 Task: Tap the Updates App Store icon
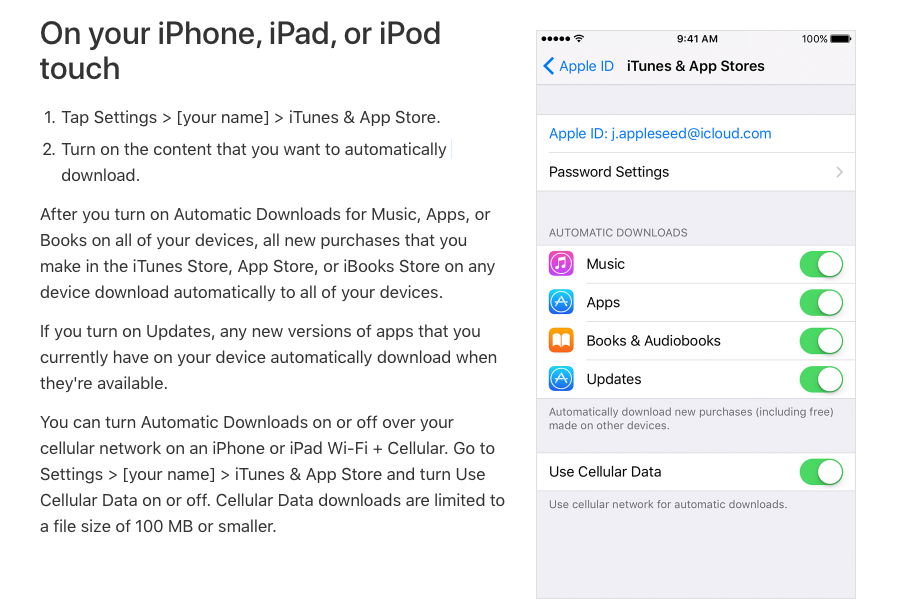(561, 379)
